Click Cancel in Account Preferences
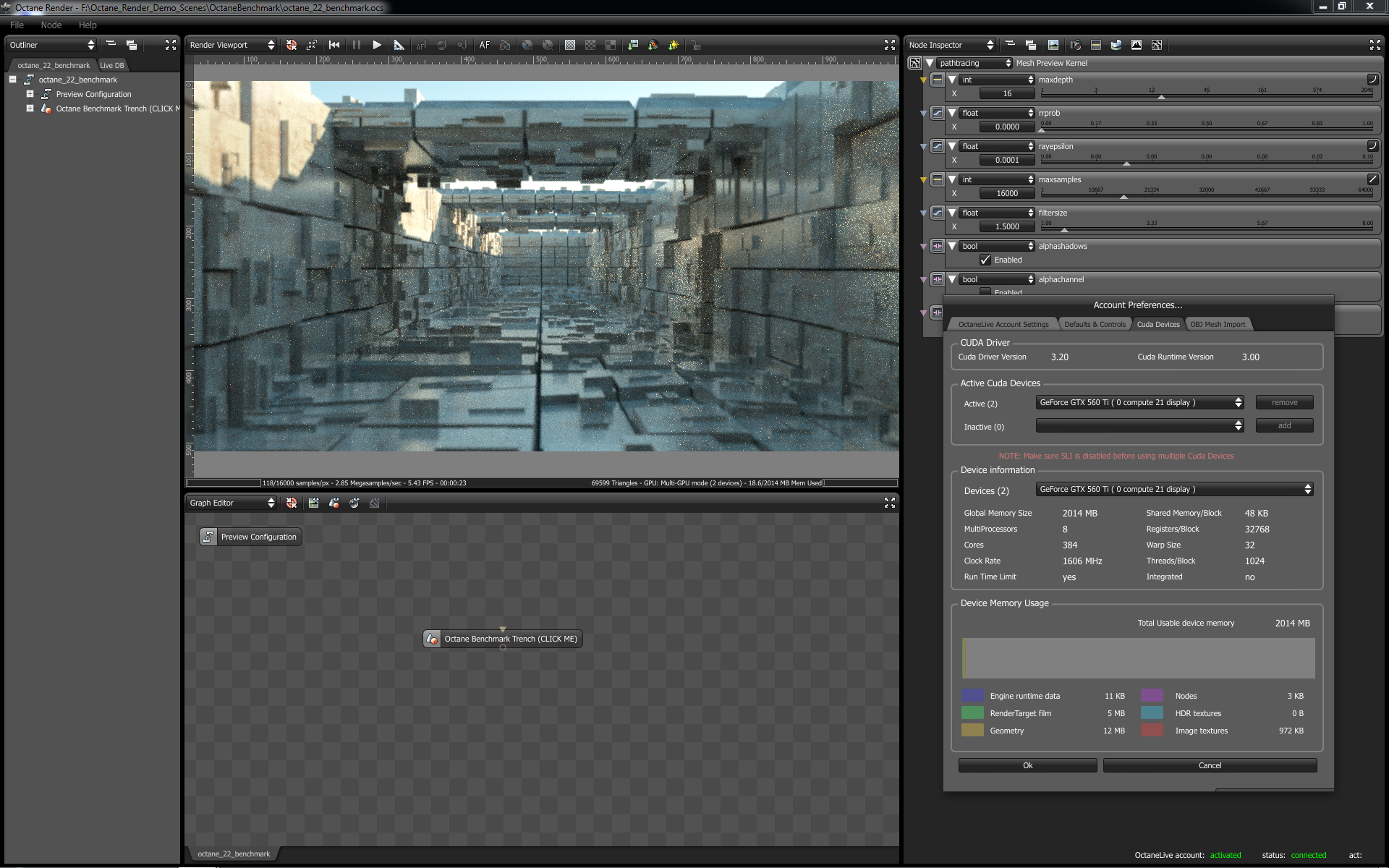 [1209, 765]
